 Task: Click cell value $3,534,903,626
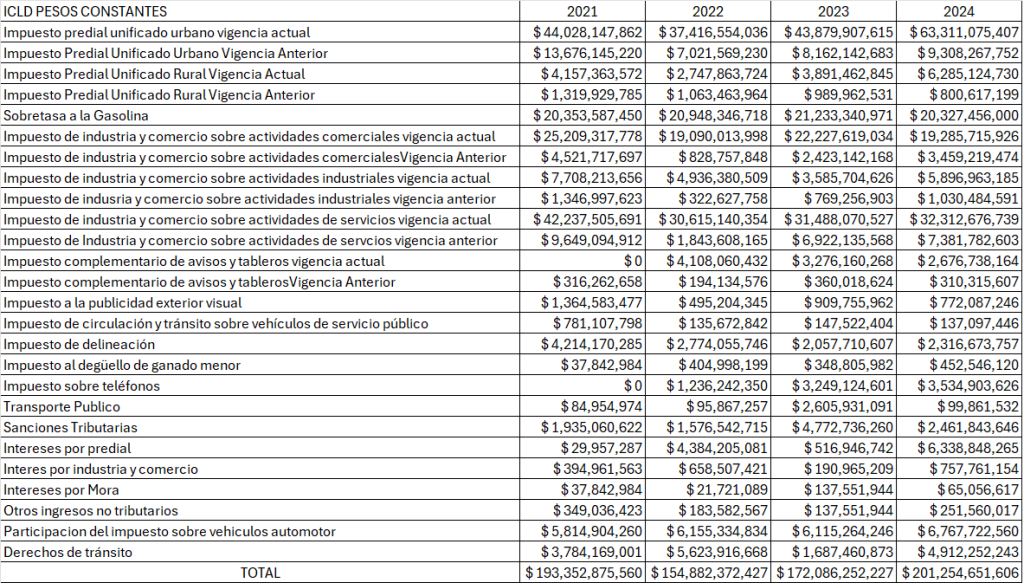tap(968, 386)
